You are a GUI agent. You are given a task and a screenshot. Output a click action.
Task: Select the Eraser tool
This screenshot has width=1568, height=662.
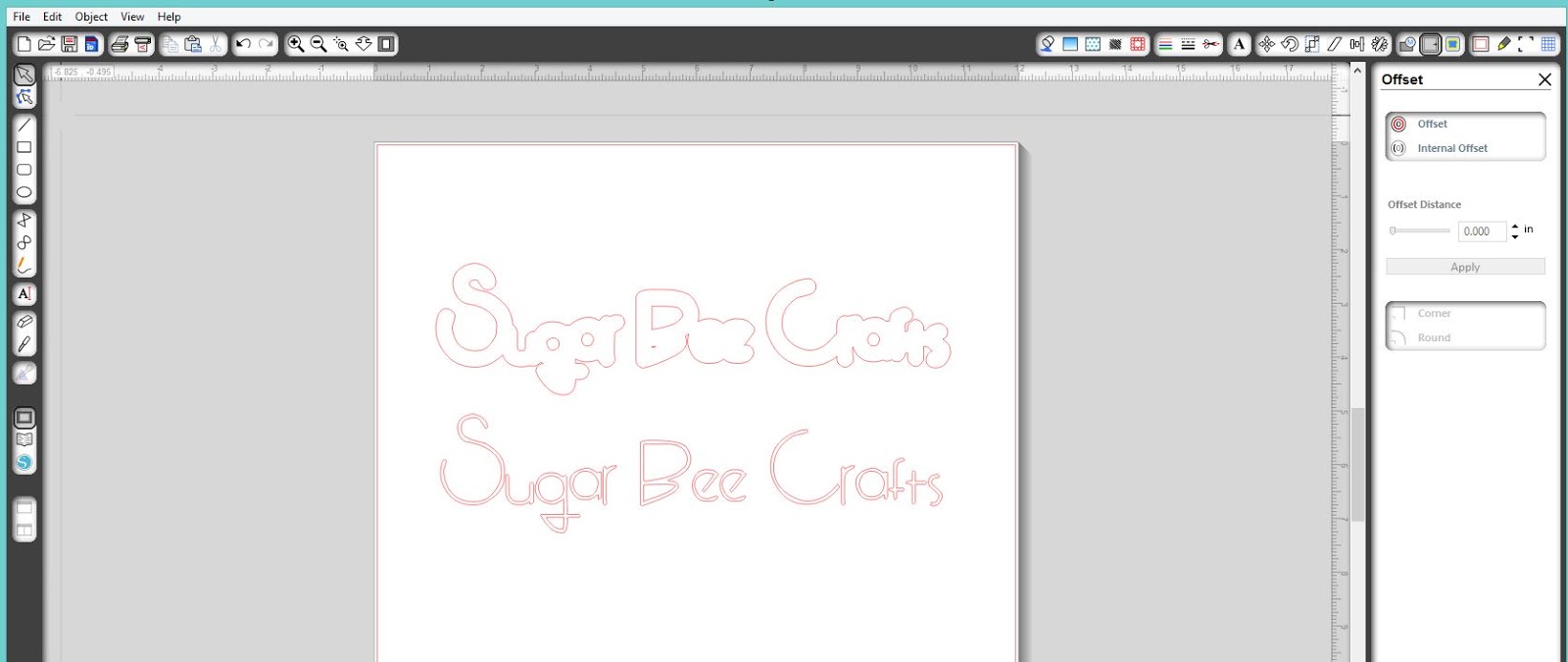[24, 322]
